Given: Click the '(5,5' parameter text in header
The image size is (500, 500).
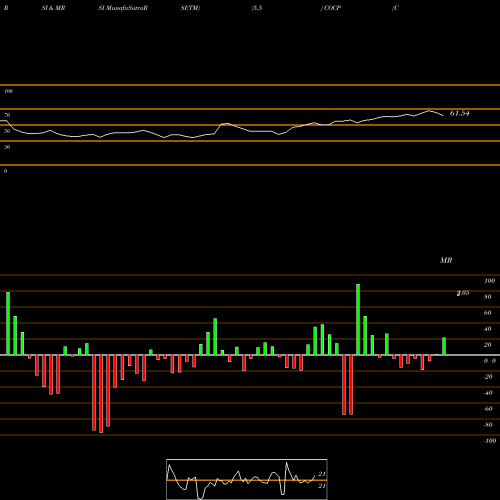Looking at the screenshot, I should (x=256, y=8).
